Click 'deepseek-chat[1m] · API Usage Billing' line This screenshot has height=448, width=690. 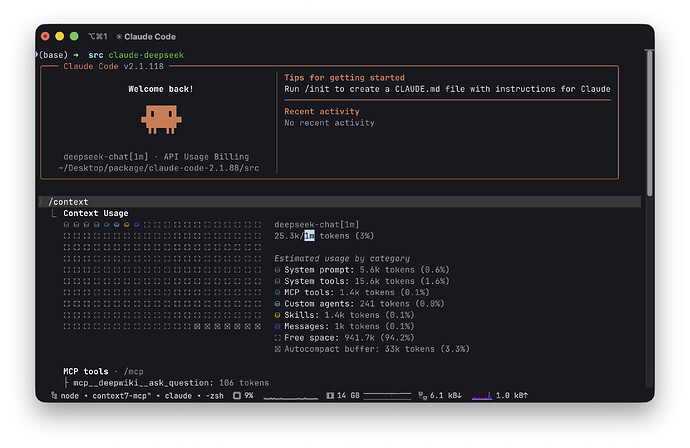click(x=156, y=157)
